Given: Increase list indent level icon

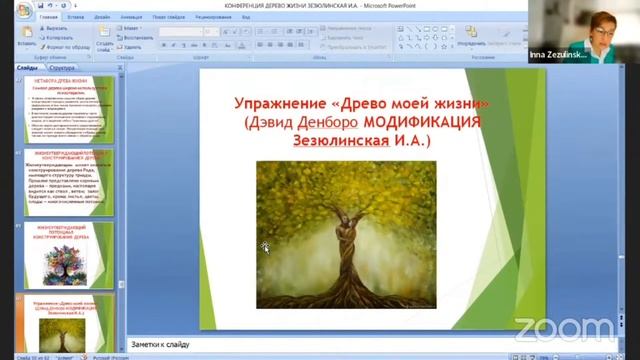Looking at the screenshot, I should (300, 32).
